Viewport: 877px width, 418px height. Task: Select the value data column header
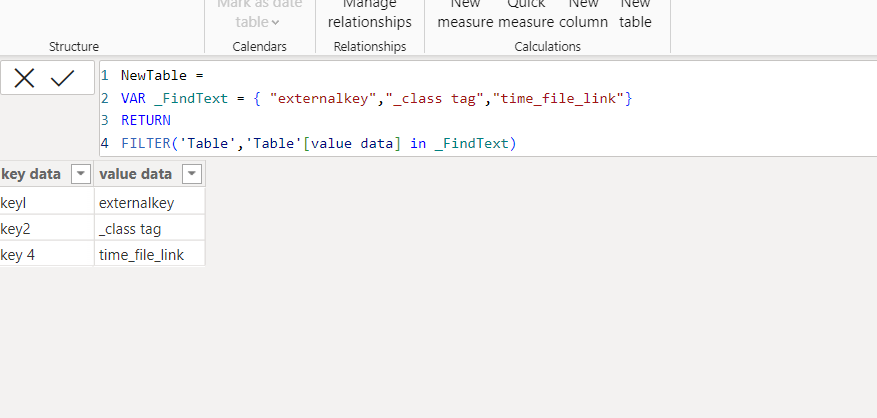[x=135, y=174]
